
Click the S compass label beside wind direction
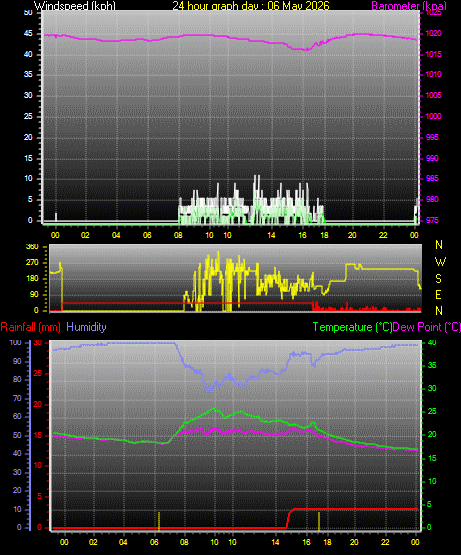click(x=438, y=279)
